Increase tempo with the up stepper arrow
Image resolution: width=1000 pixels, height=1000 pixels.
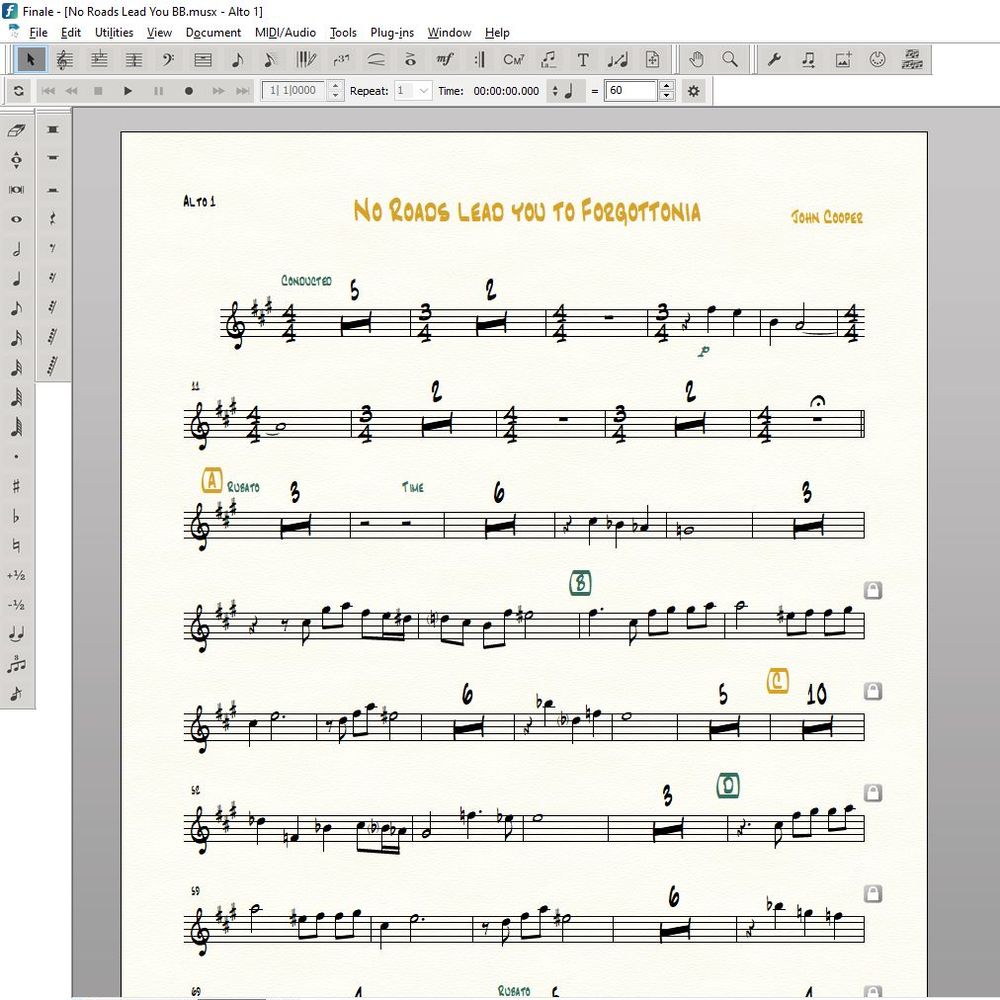coord(666,86)
